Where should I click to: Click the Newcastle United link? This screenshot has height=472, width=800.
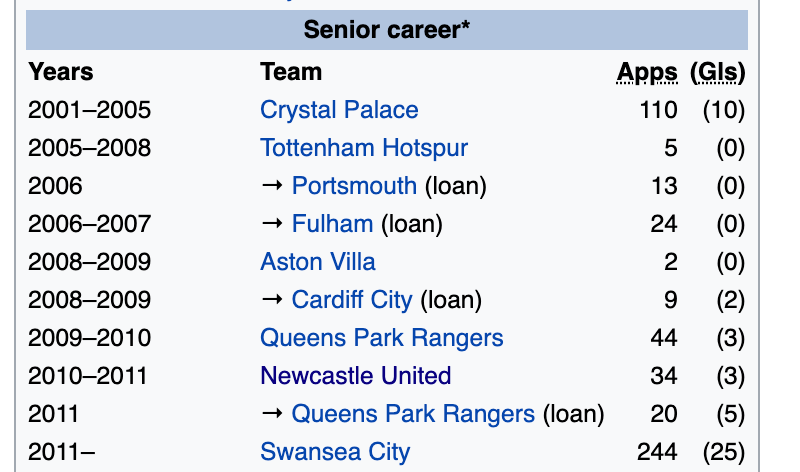click(355, 376)
